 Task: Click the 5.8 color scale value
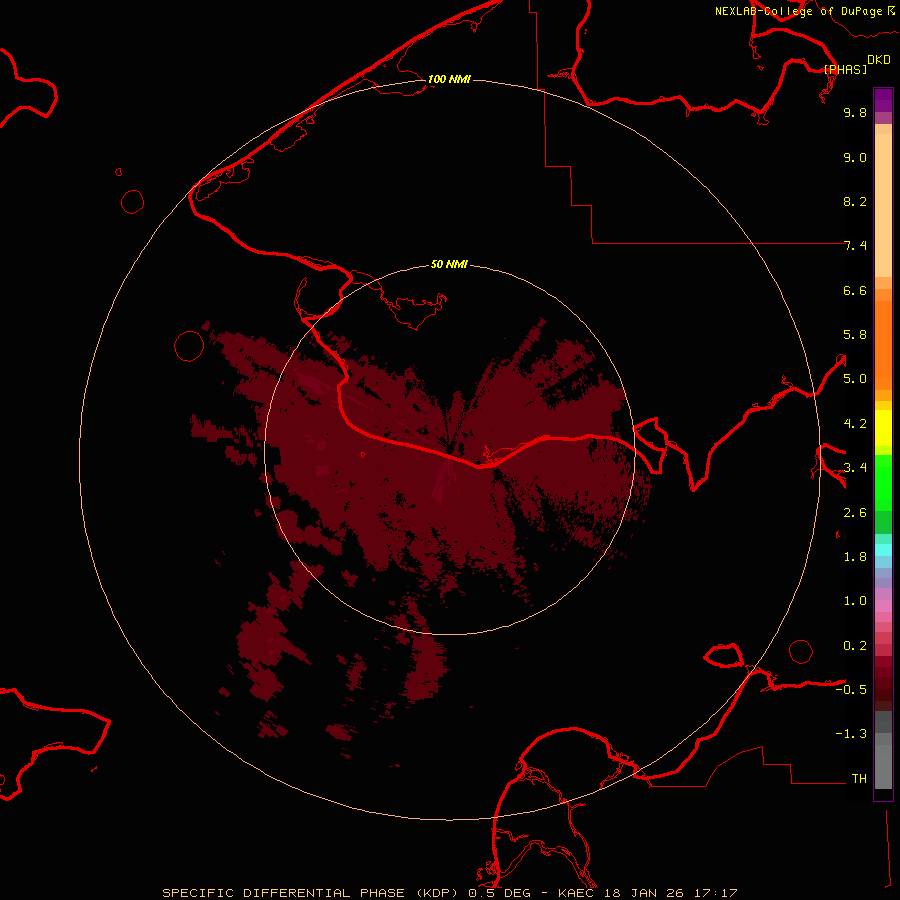855,335
